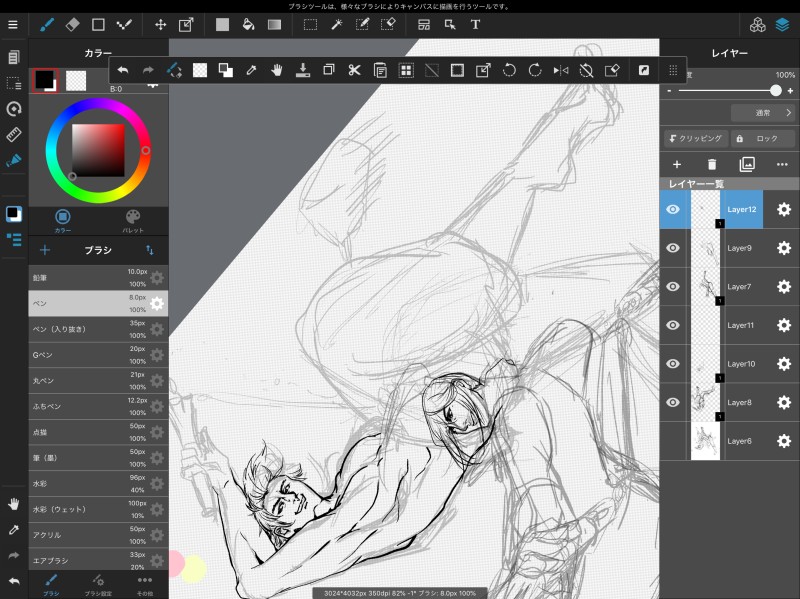Click the layer opacity slider handle
800x599 pixels.
(776, 90)
